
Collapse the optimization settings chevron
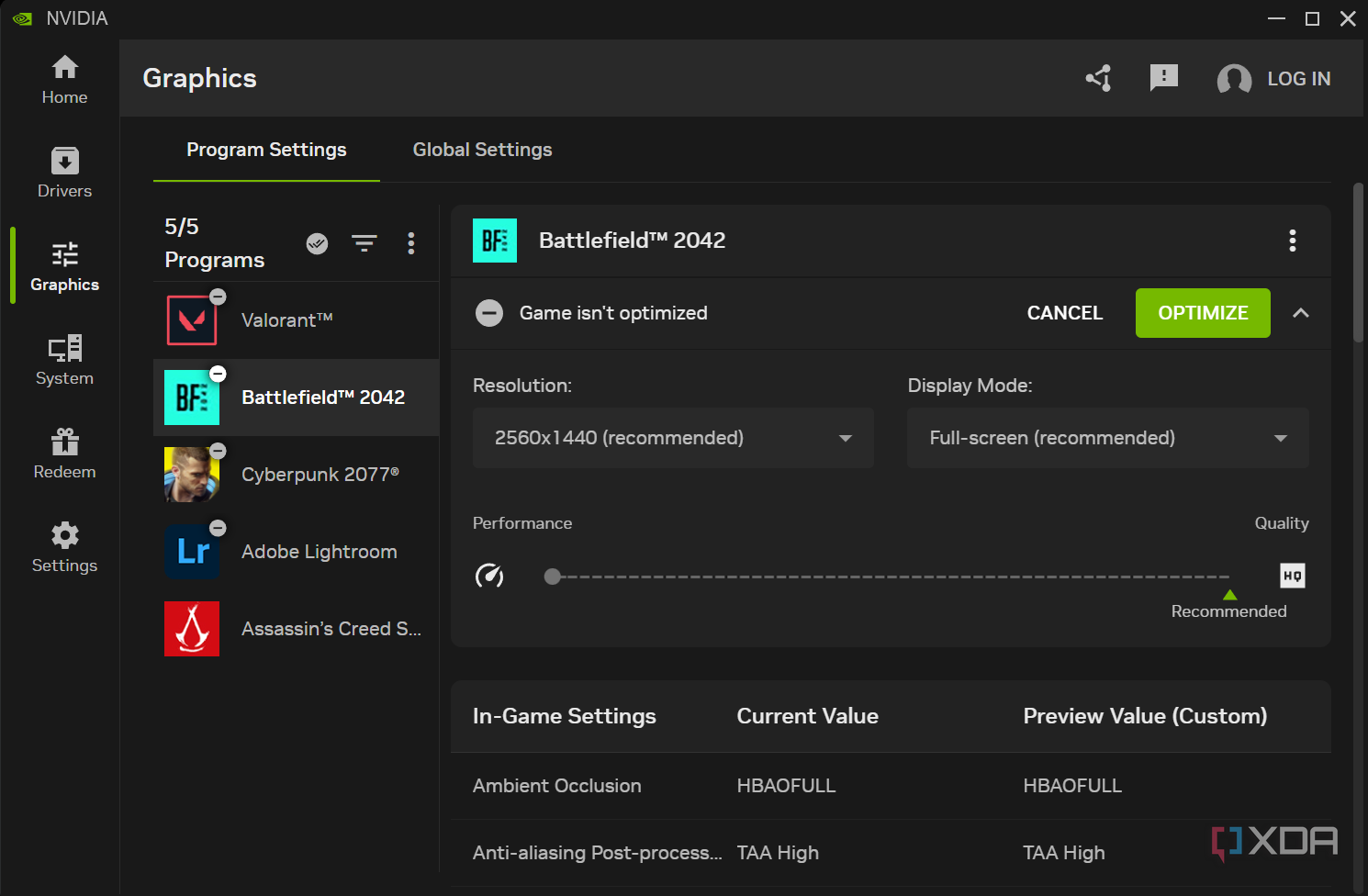point(1300,313)
